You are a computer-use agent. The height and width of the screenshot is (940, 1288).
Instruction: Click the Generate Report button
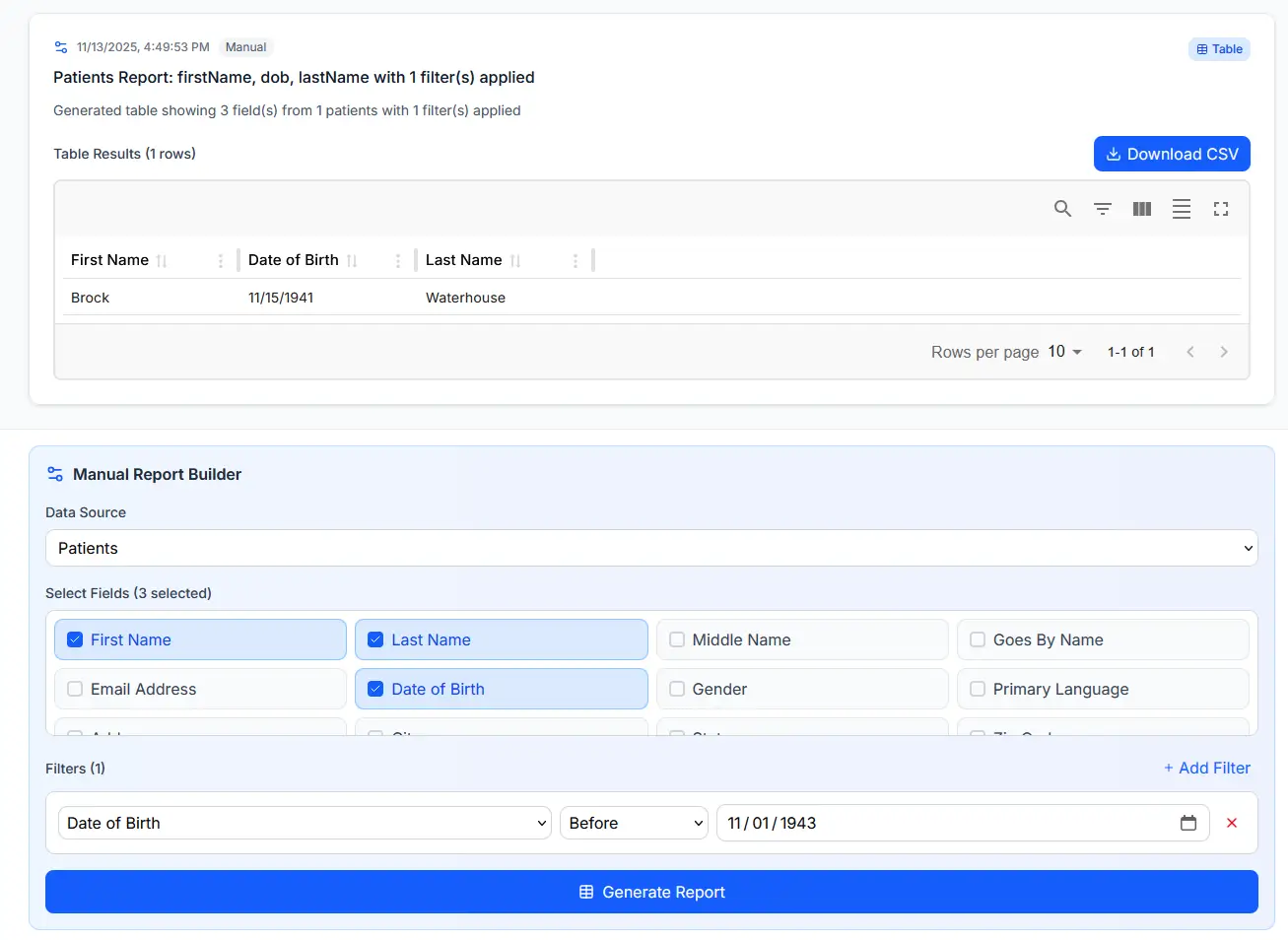651,892
